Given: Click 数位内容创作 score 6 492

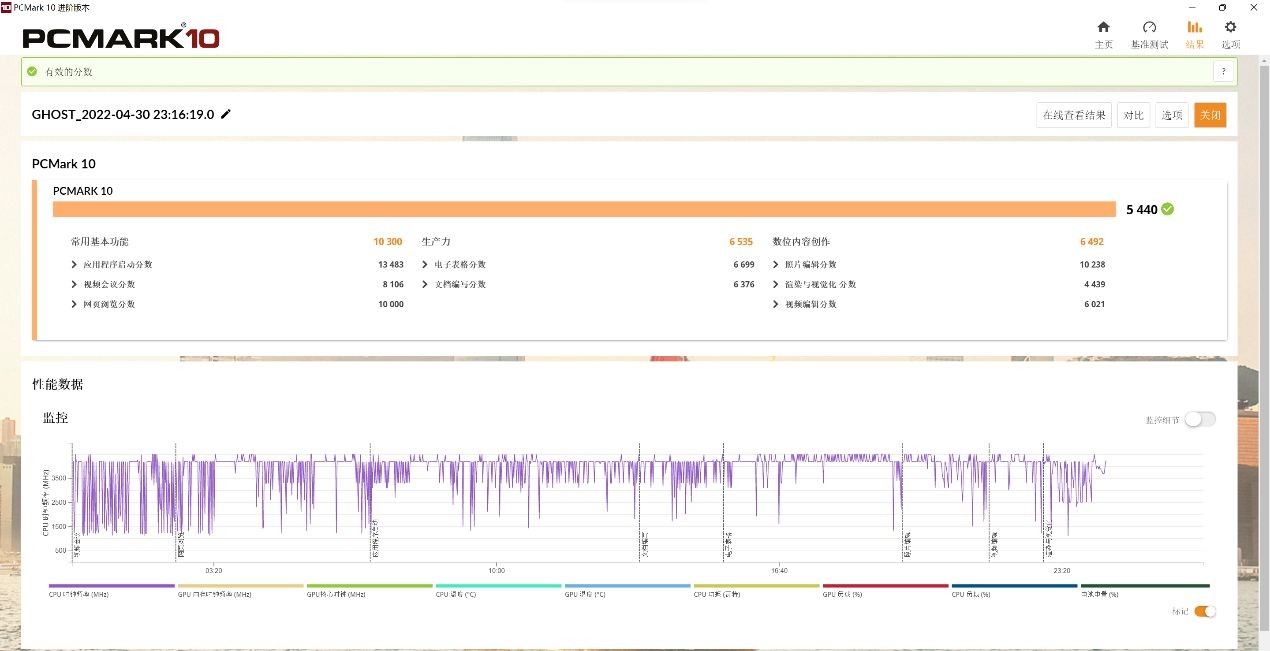Looking at the screenshot, I should pyautogui.click(x=1091, y=242).
